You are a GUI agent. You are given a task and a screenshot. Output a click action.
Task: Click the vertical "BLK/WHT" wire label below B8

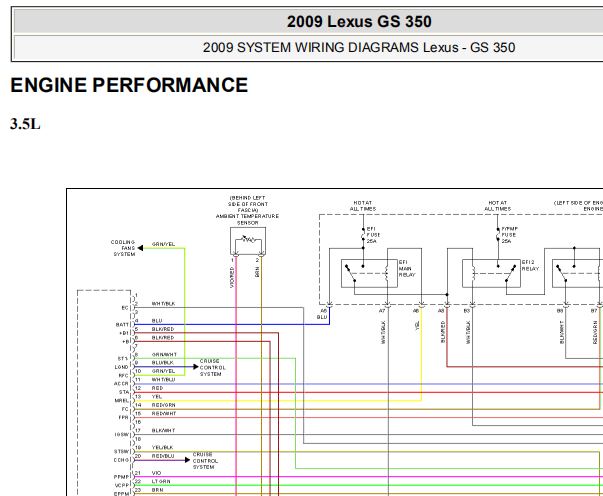[561, 332]
